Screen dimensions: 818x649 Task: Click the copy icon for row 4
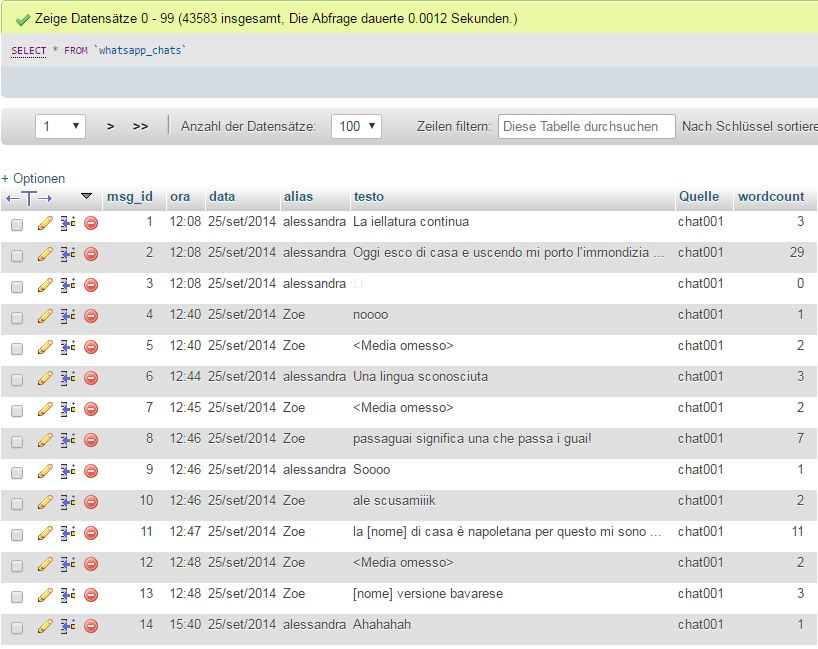(68, 315)
